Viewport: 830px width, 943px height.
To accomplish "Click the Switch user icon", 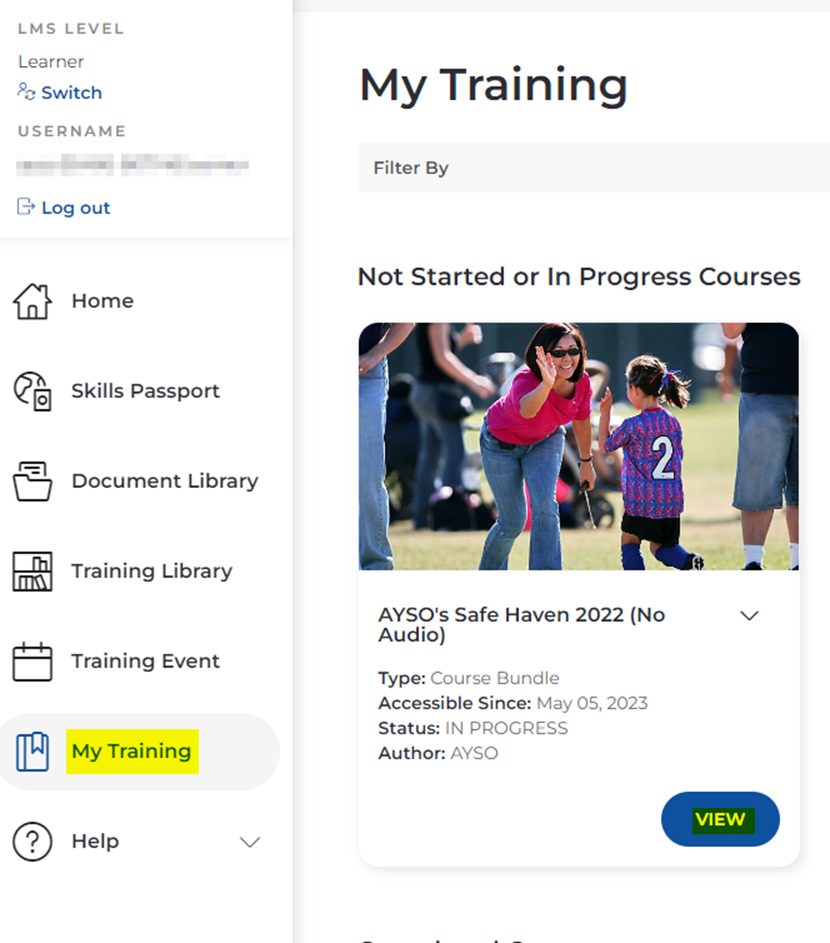I will coord(26,92).
